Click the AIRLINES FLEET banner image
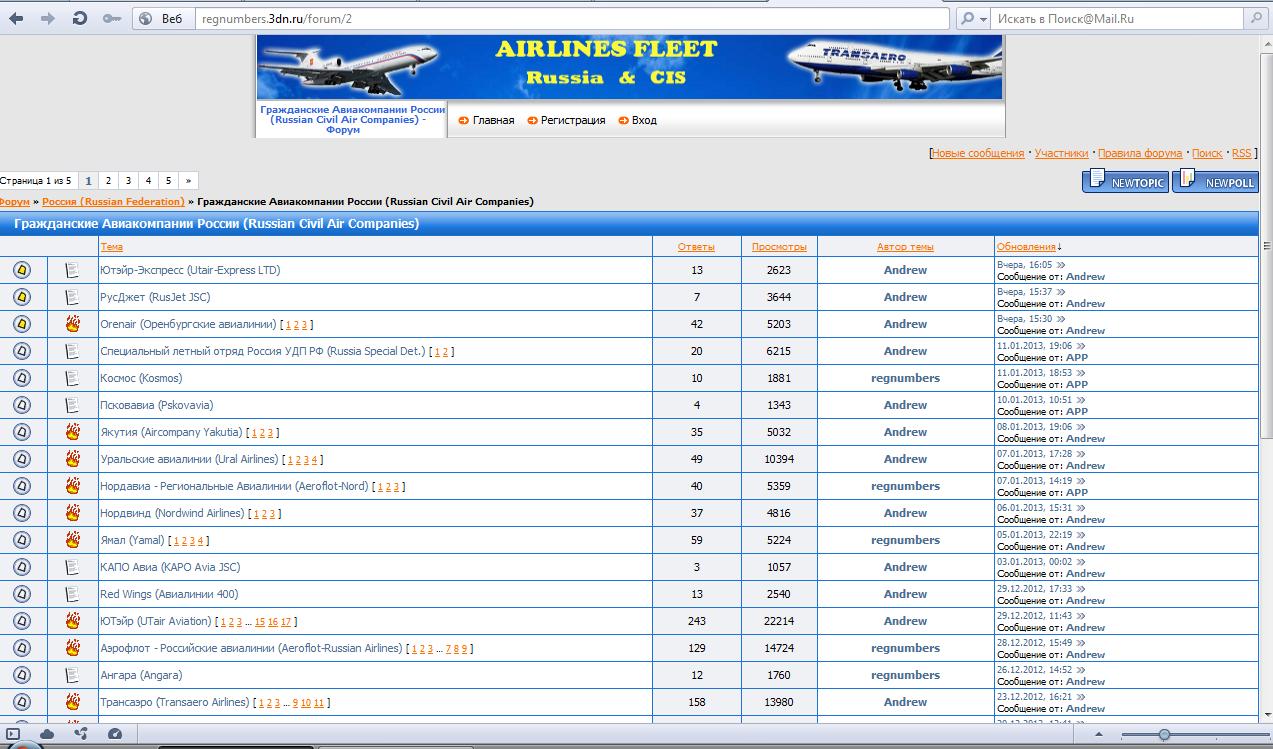1273x749 pixels. 630,67
